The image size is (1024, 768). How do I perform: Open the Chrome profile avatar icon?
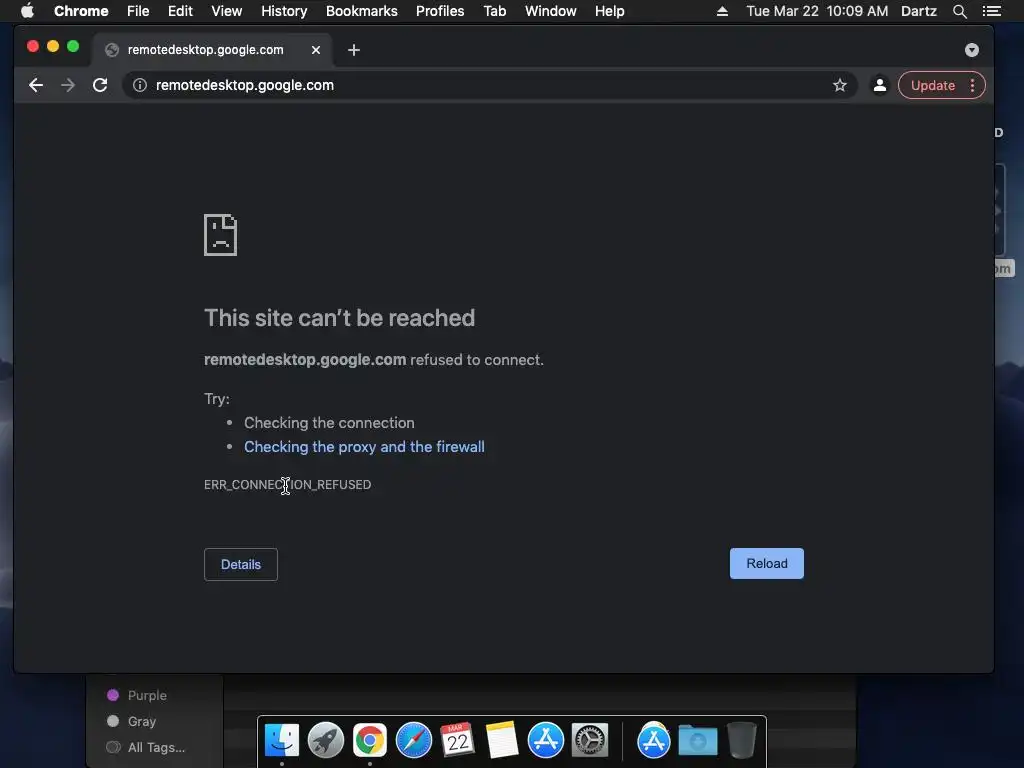coord(880,85)
